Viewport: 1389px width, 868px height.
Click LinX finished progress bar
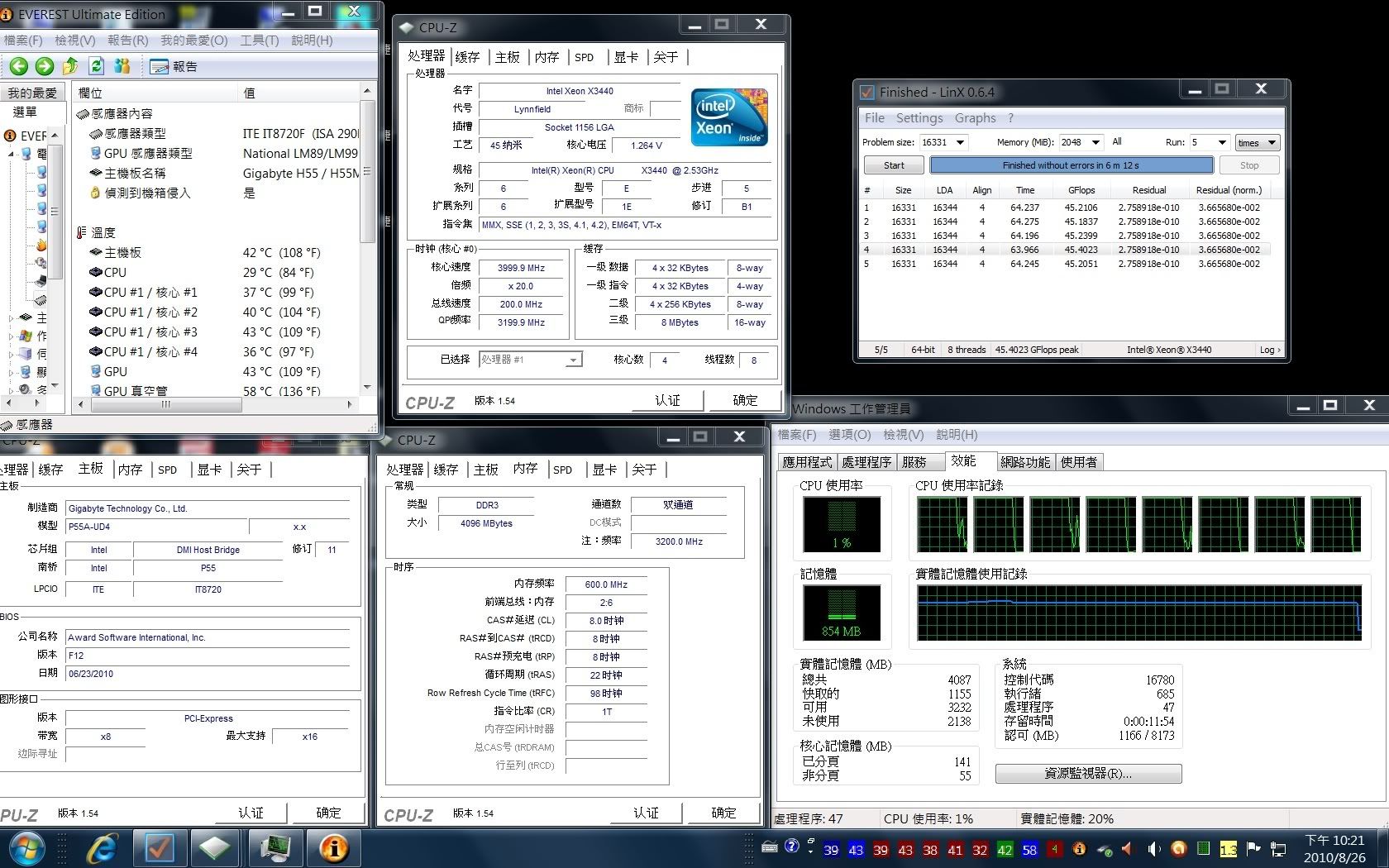click(x=1072, y=165)
